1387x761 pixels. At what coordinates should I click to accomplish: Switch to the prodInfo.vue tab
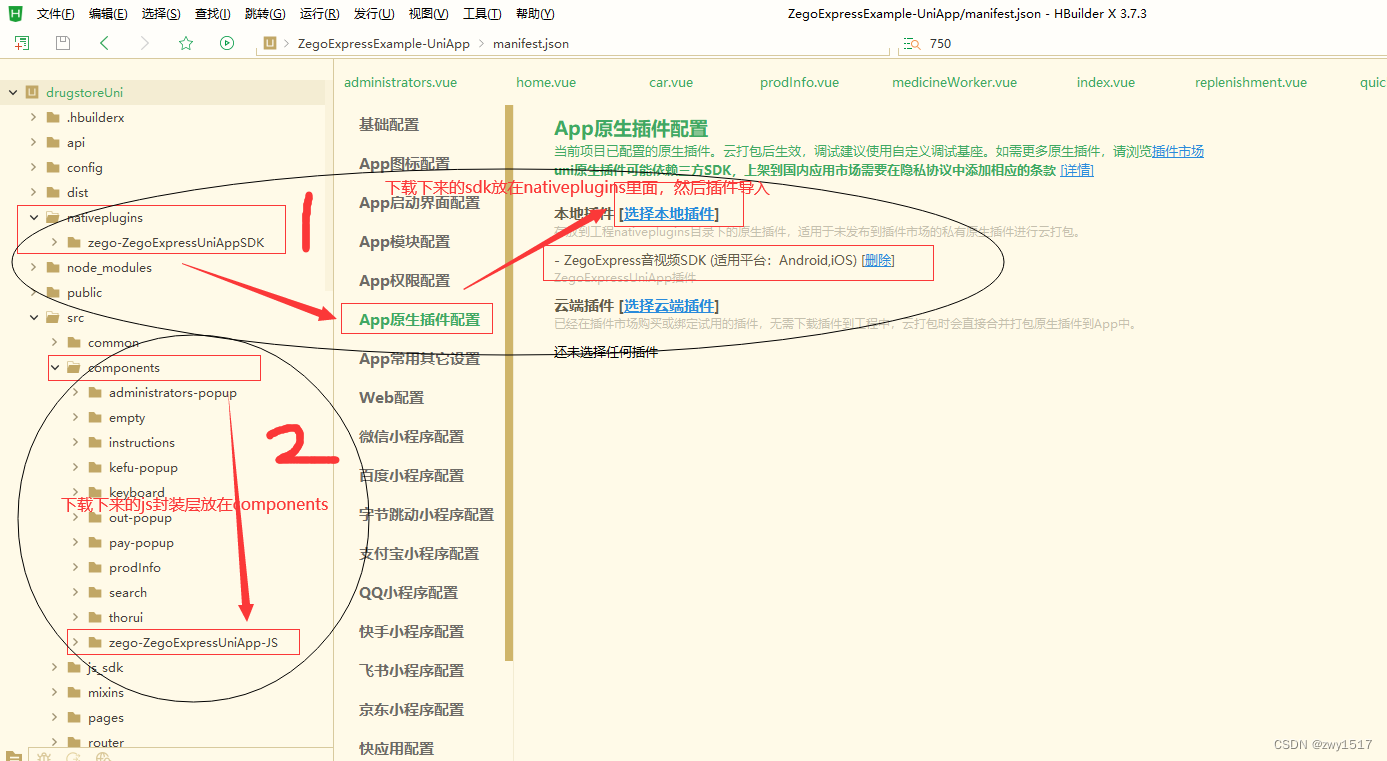799,83
